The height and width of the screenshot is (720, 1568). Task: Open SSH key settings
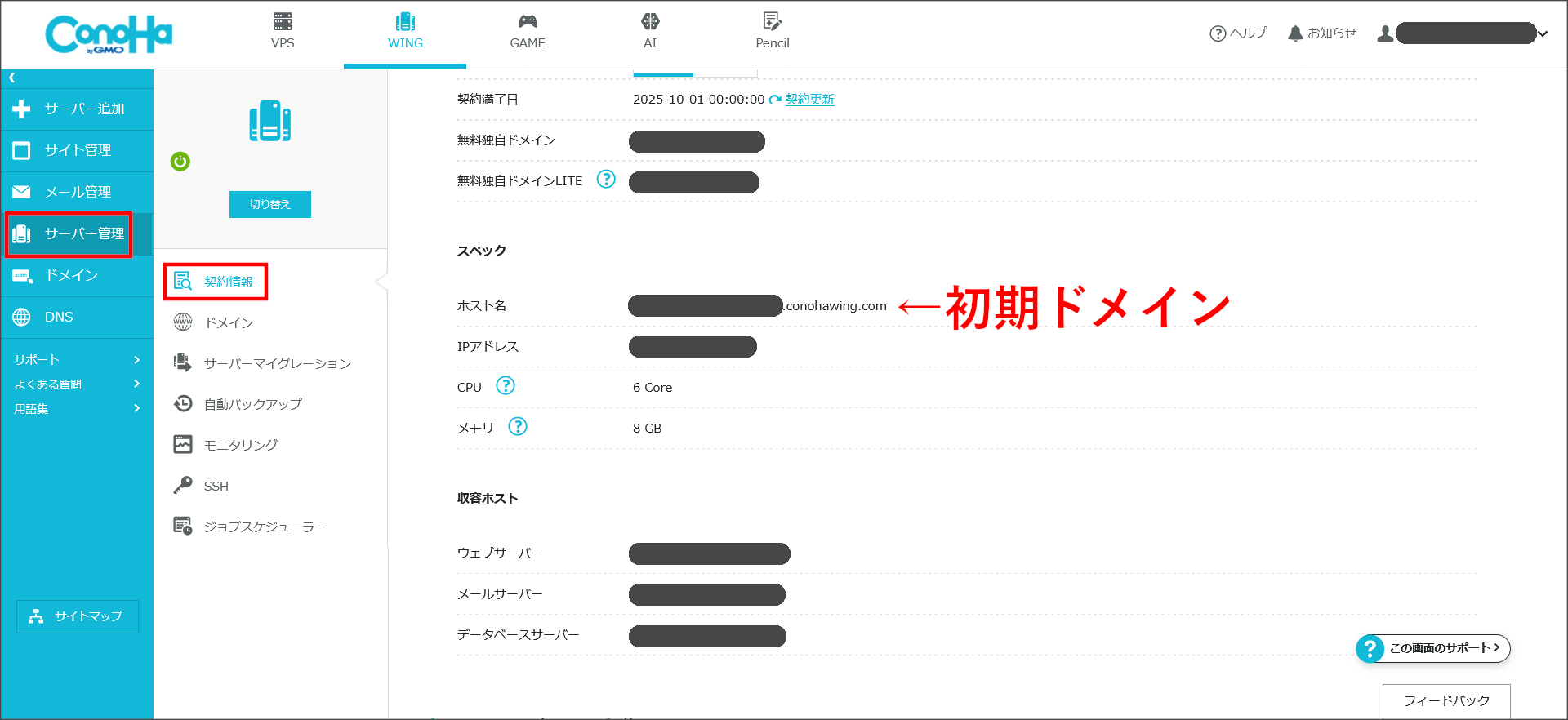[x=216, y=486]
